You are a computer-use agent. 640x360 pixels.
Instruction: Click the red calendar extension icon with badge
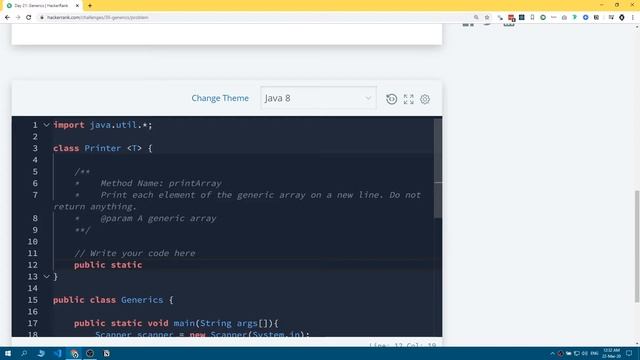point(511,18)
